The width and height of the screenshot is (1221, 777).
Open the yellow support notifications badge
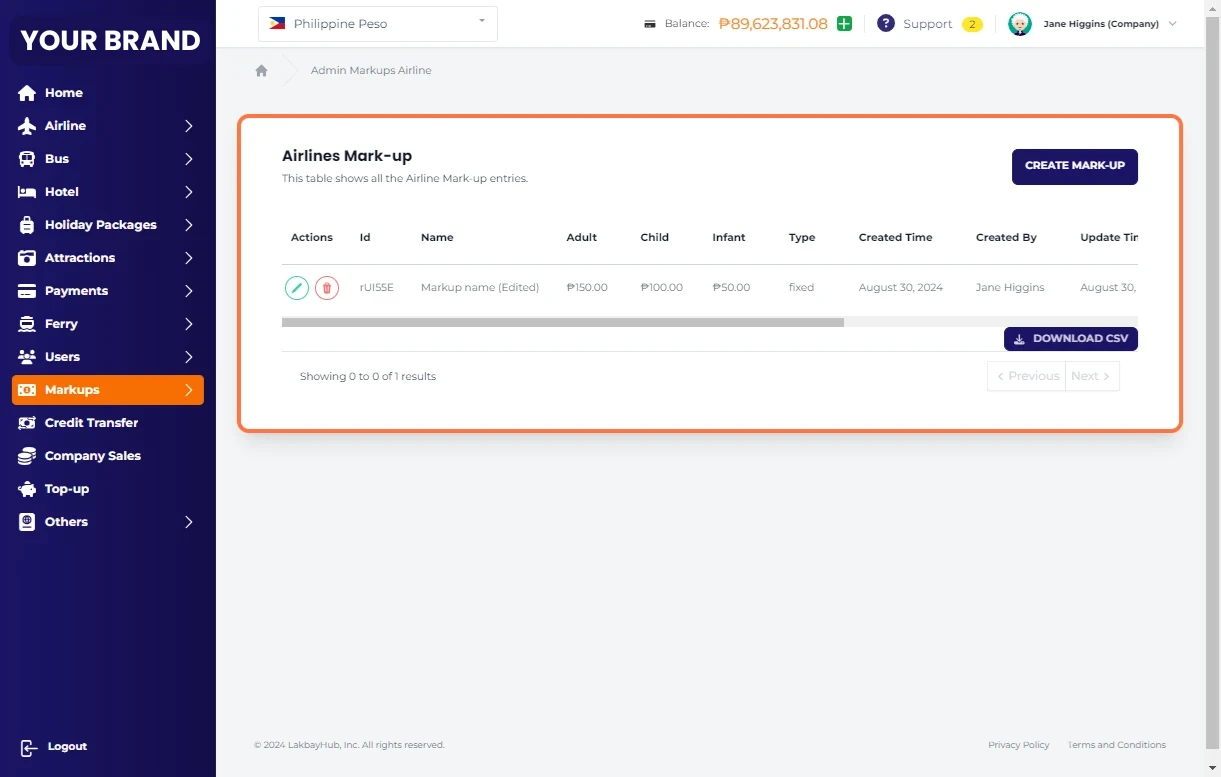click(x=971, y=24)
